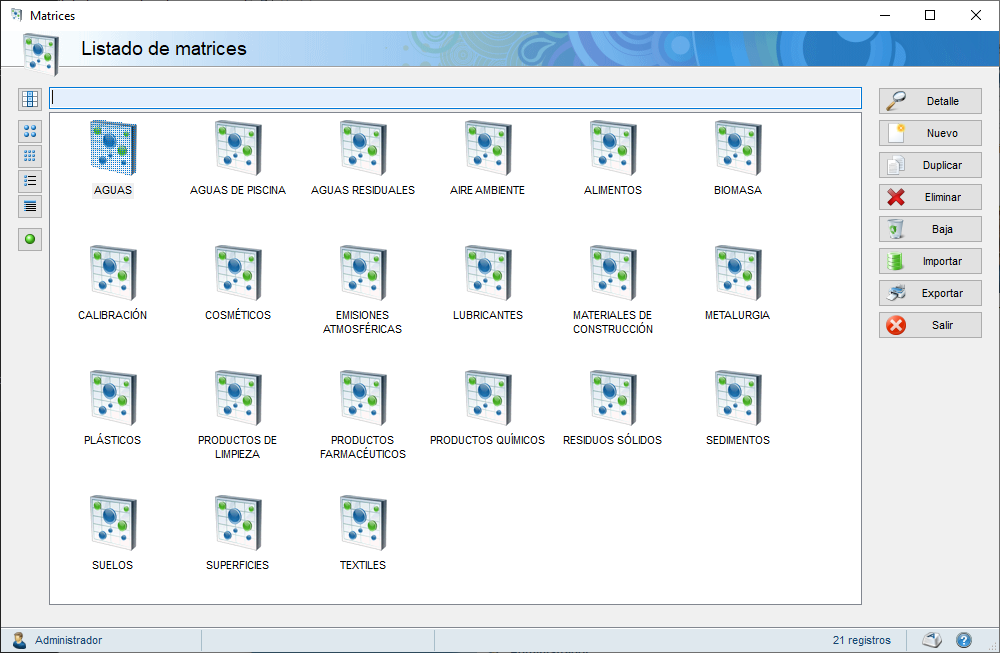Select the PRODUCTOS DE LIMPIEZA matrix icon
This screenshot has height=653, width=1000.
tap(238, 398)
